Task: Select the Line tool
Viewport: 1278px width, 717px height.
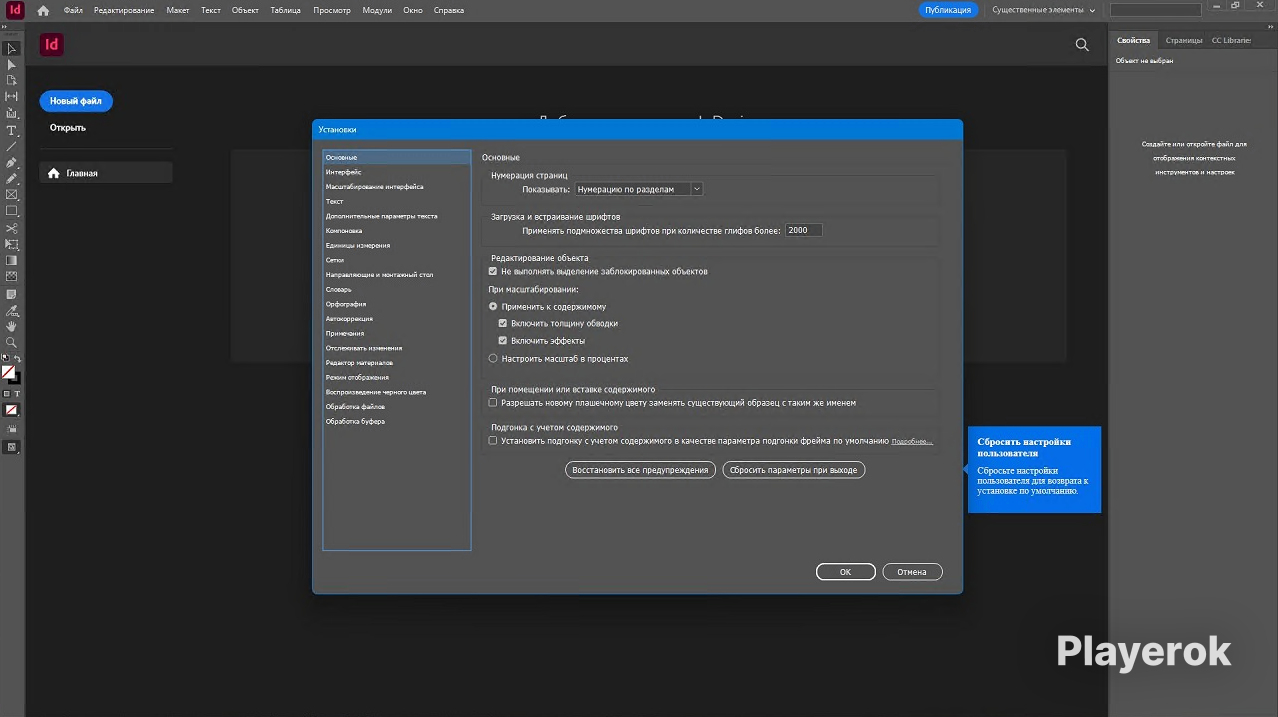Action: pyautogui.click(x=12, y=146)
